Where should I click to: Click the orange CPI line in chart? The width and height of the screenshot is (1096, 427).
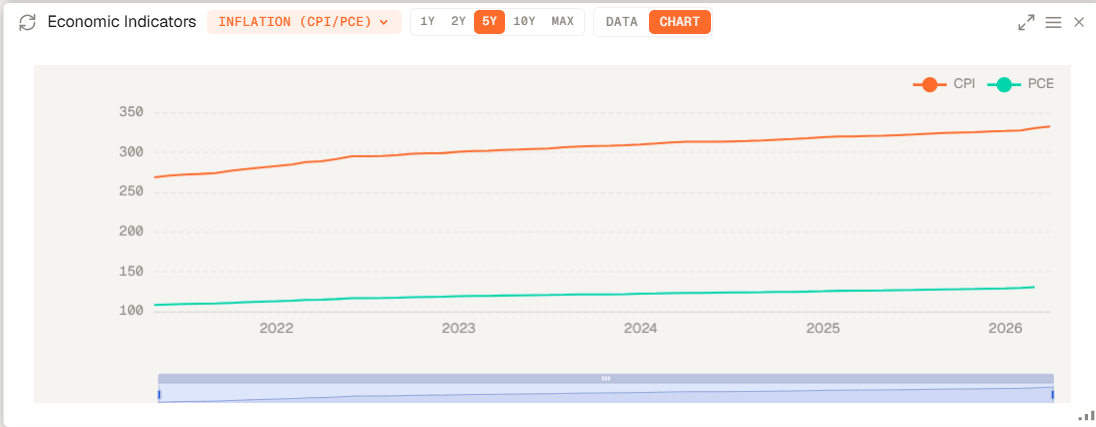click(x=601, y=145)
